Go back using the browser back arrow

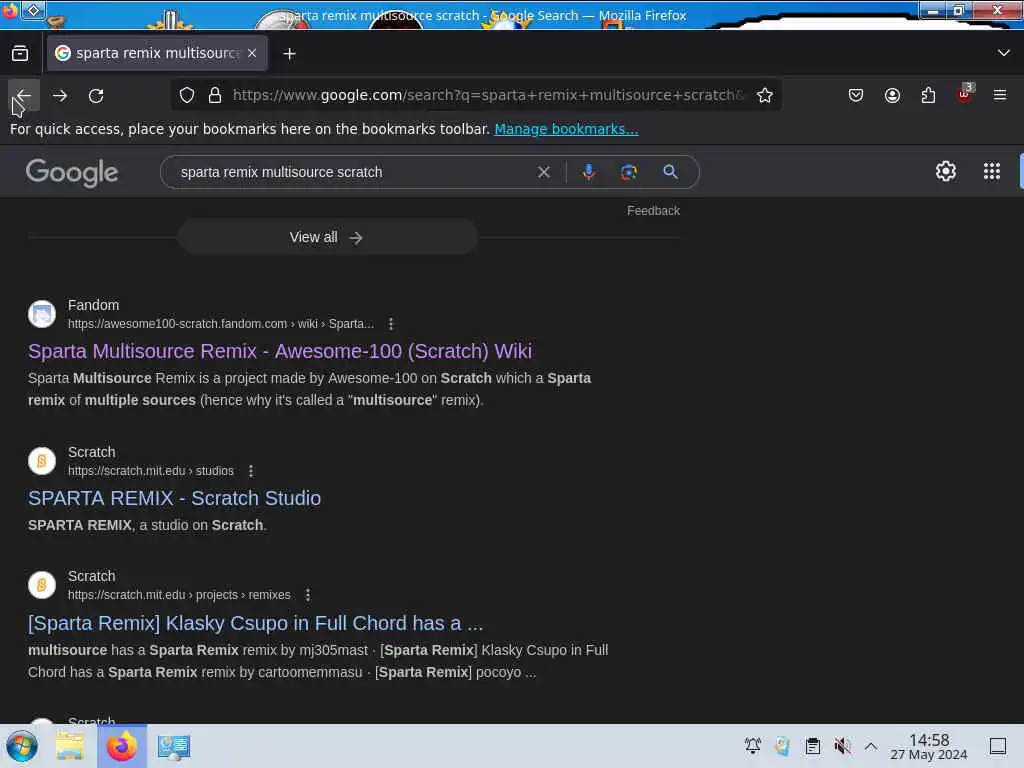click(24, 95)
